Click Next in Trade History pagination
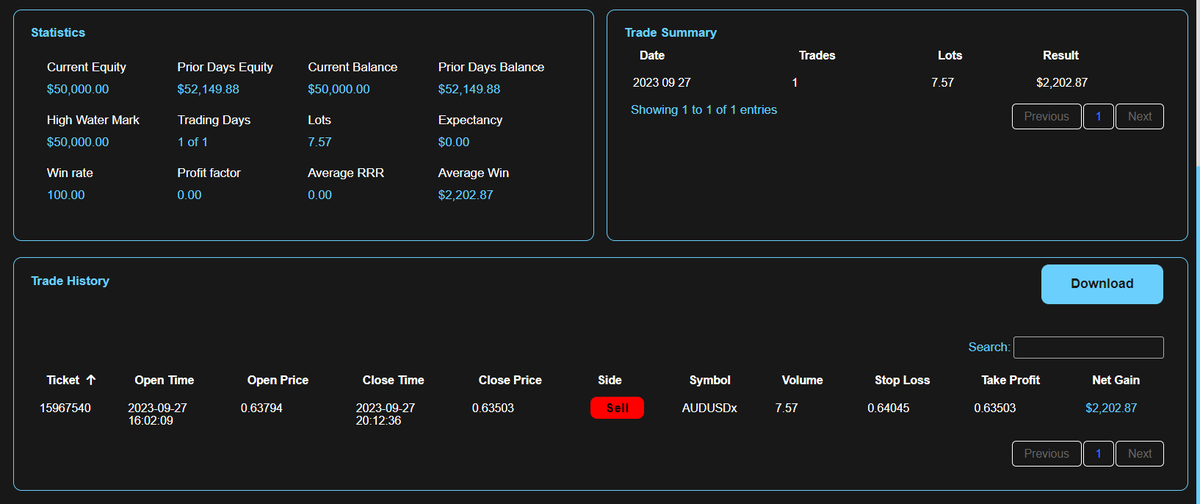This screenshot has height=504, width=1200. (x=1140, y=453)
